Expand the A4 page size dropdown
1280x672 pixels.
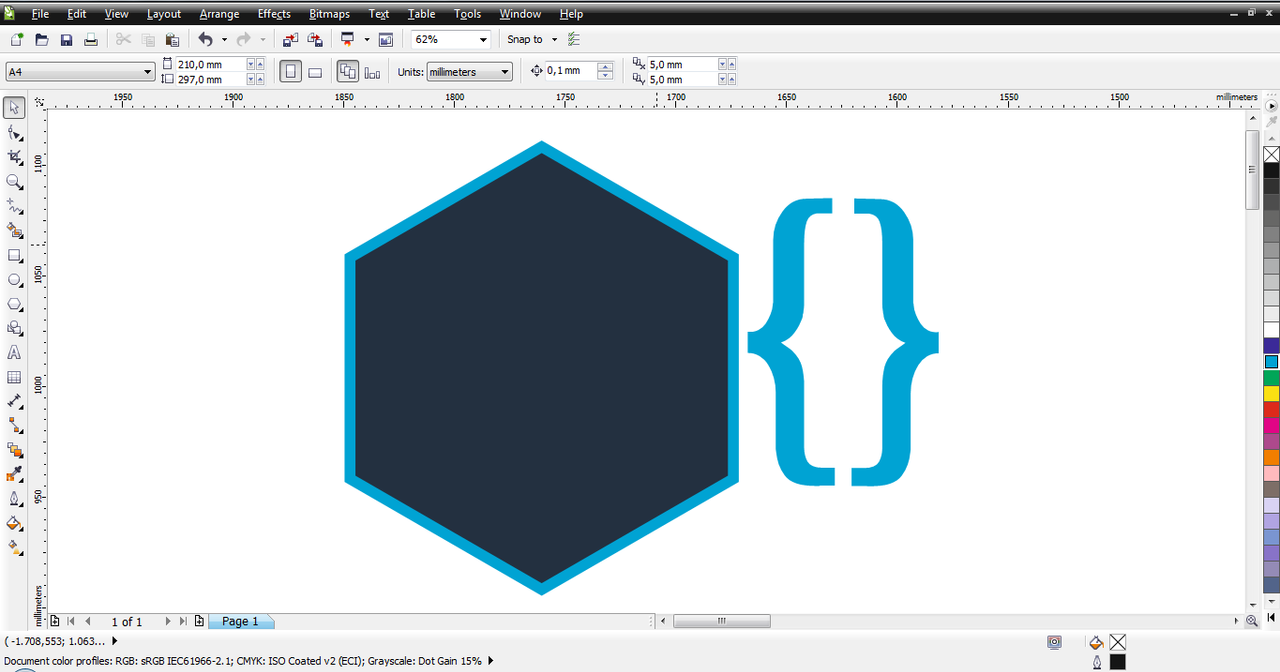pyautogui.click(x=147, y=72)
